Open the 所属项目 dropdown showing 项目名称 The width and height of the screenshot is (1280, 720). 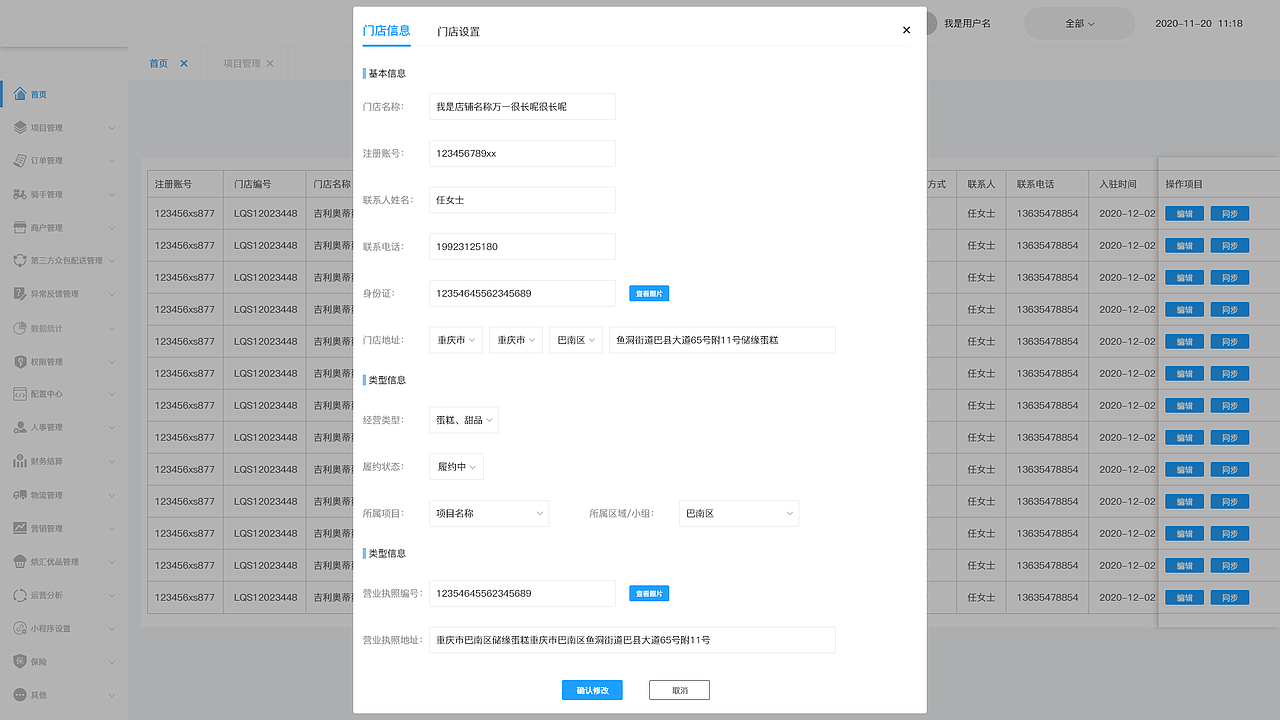(x=489, y=513)
